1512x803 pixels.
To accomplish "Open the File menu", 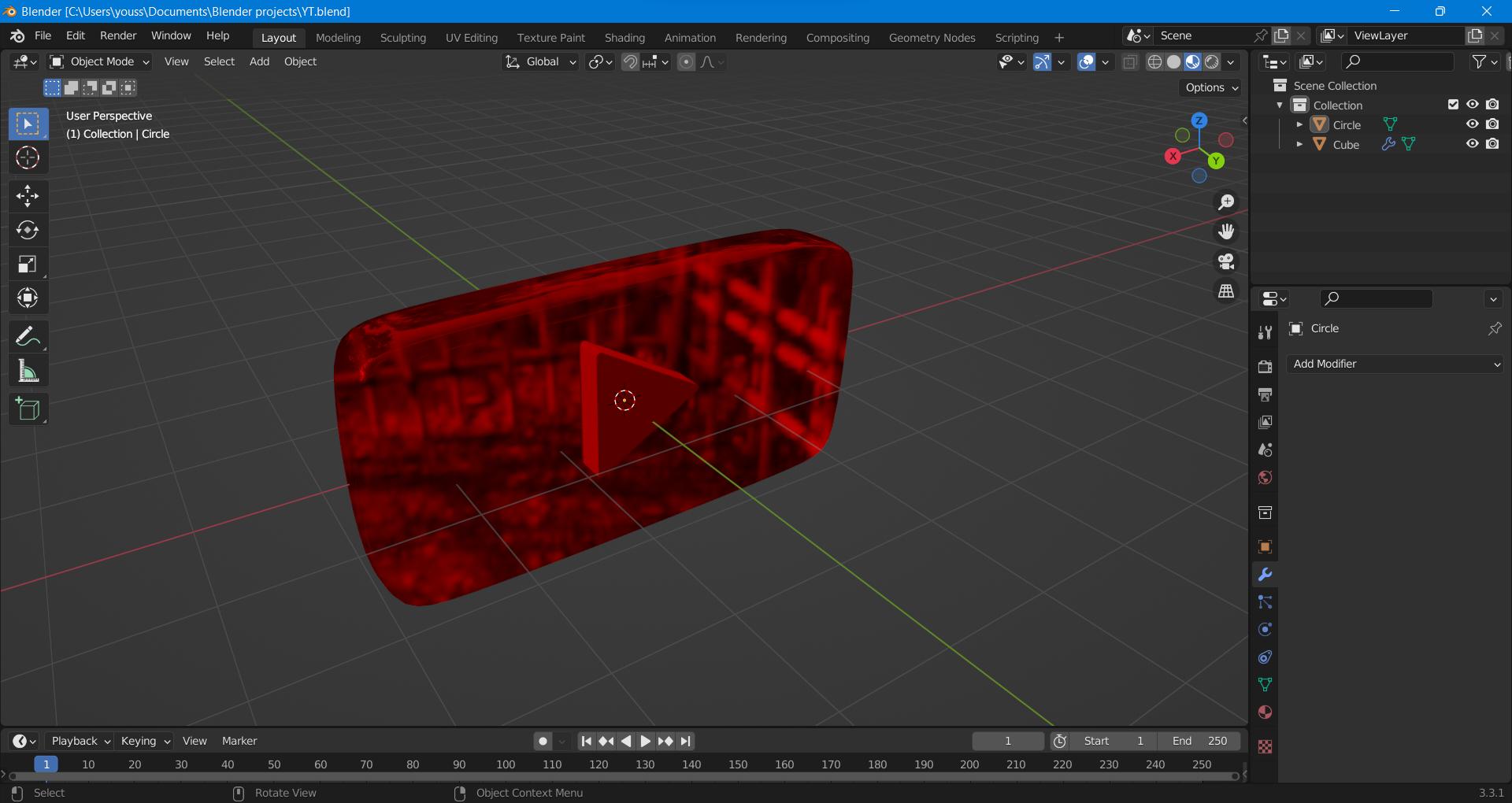I will click(x=43, y=35).
